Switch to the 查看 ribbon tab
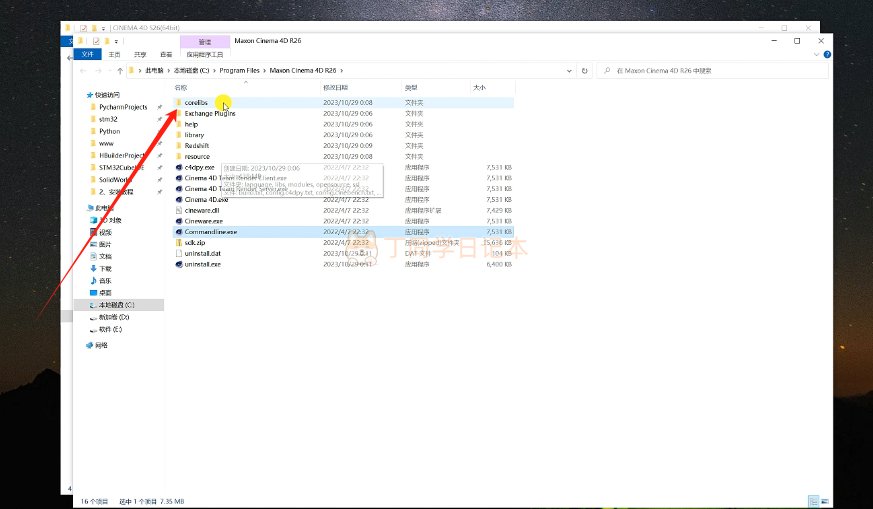This screenshot has width=873, height=509. point(166,55)
